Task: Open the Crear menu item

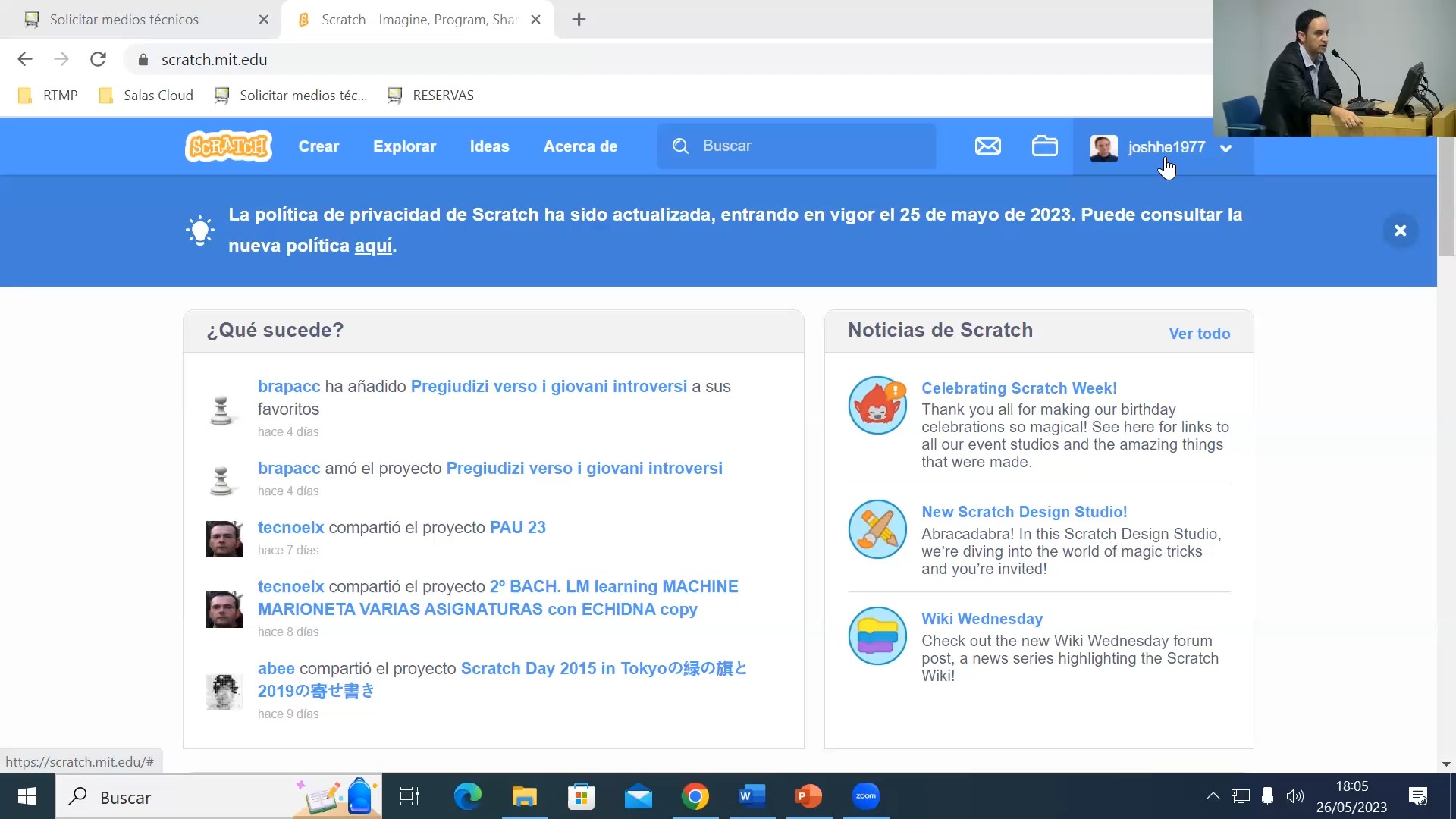Action: [318, 146]
